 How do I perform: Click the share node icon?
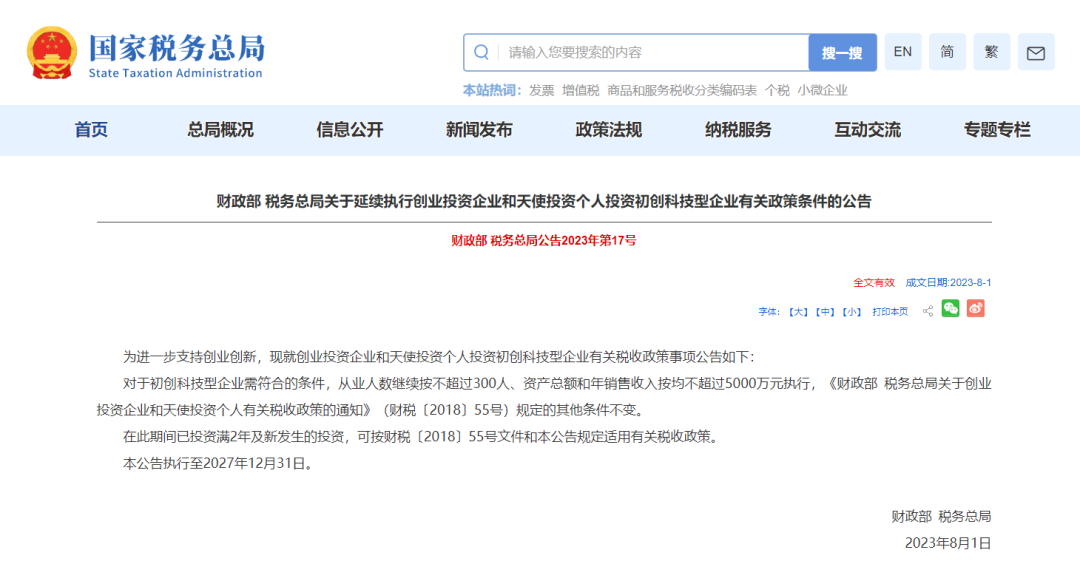928,311
